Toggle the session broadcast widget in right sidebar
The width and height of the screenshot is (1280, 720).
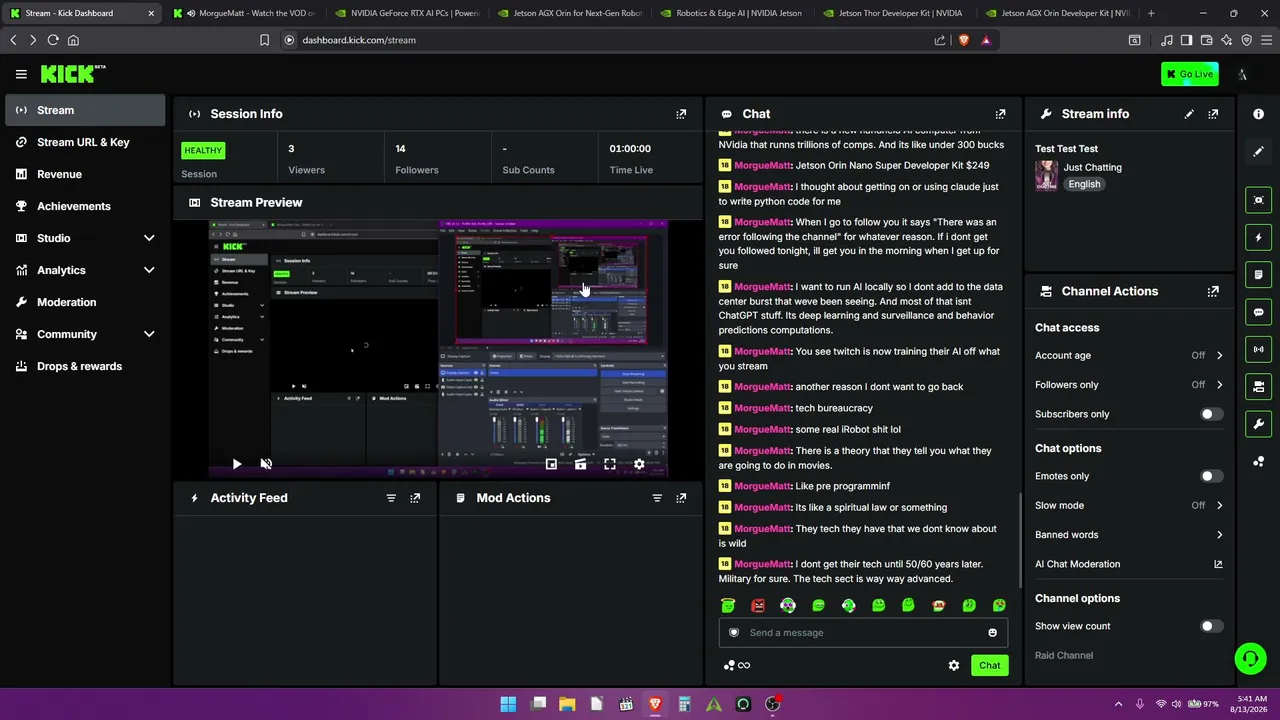point(1259,349)
